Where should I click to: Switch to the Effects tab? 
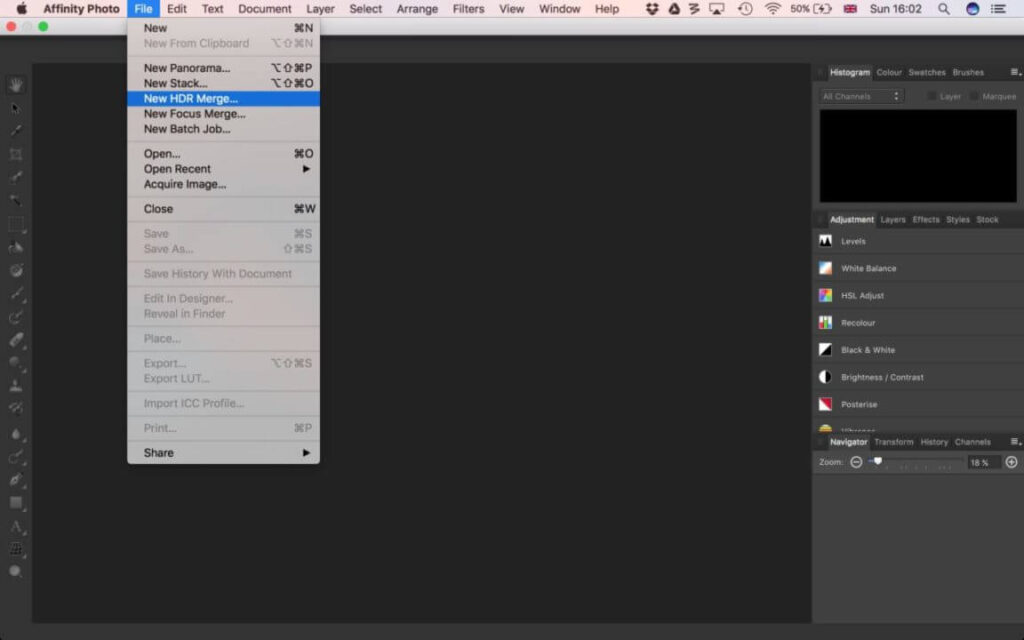925,219
